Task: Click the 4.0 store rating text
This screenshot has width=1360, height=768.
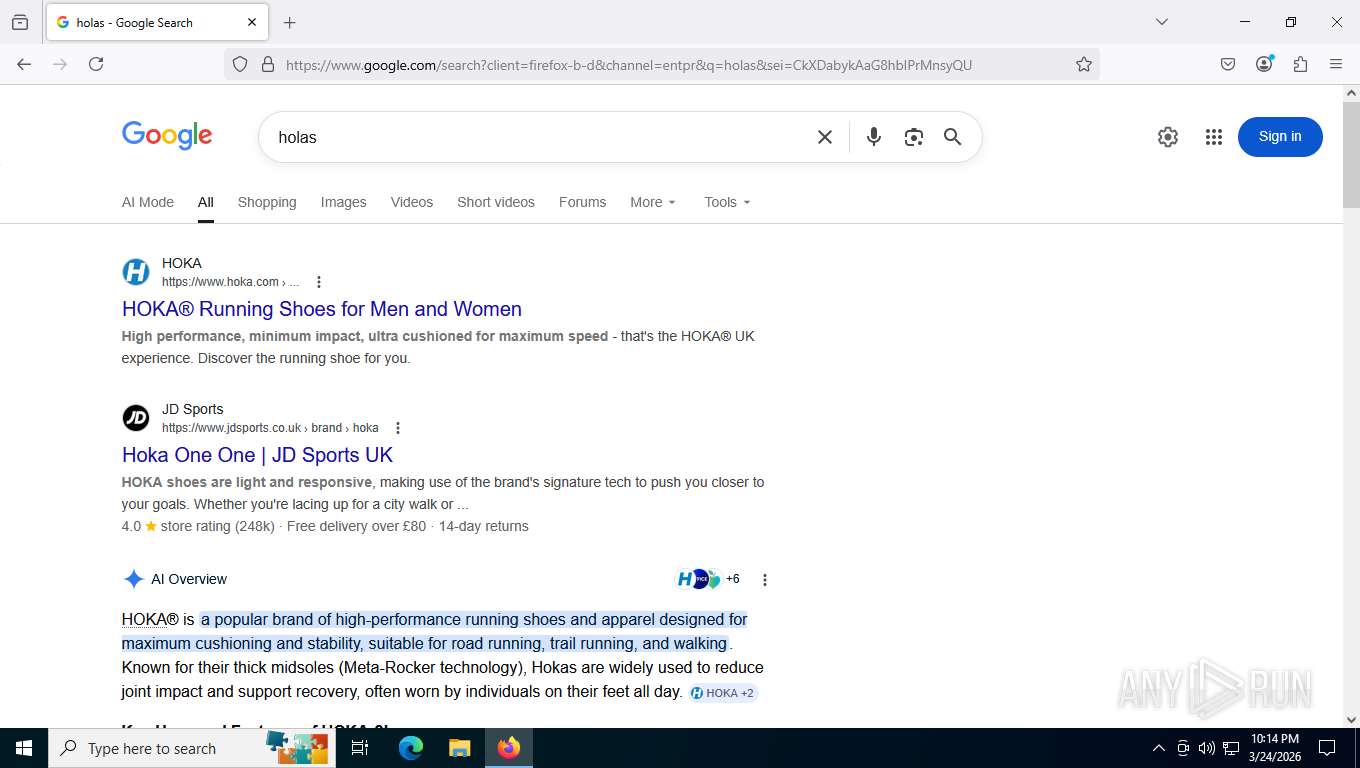Action: [198, 526]
